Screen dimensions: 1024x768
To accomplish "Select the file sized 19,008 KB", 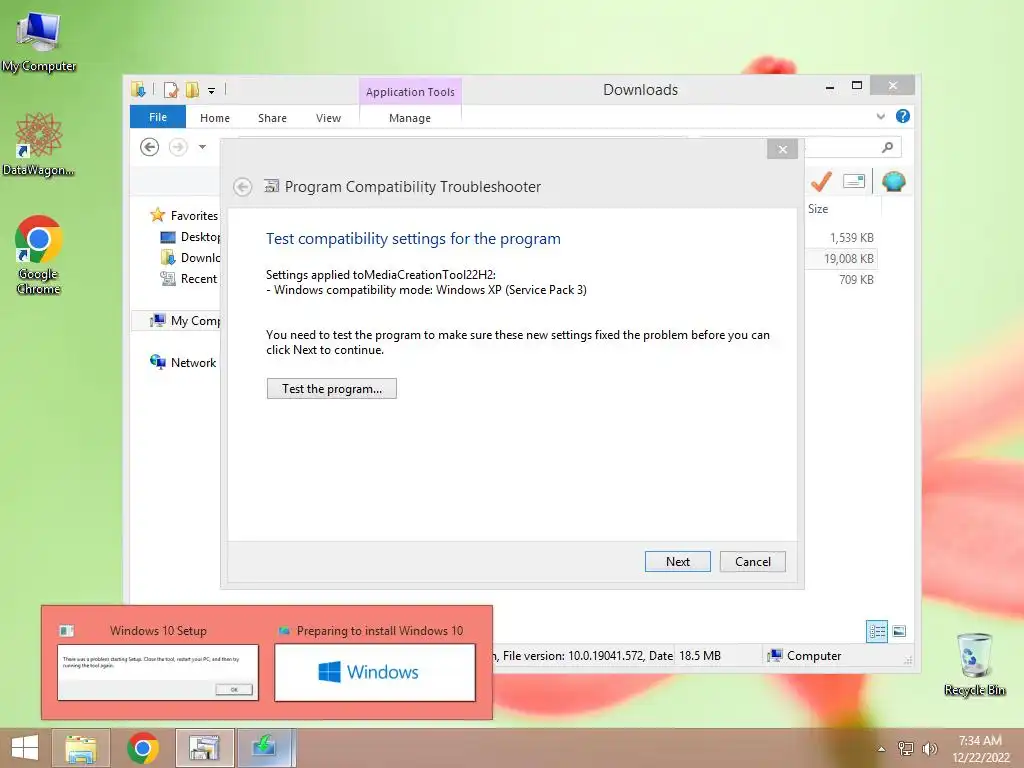I will coord(848,259).
